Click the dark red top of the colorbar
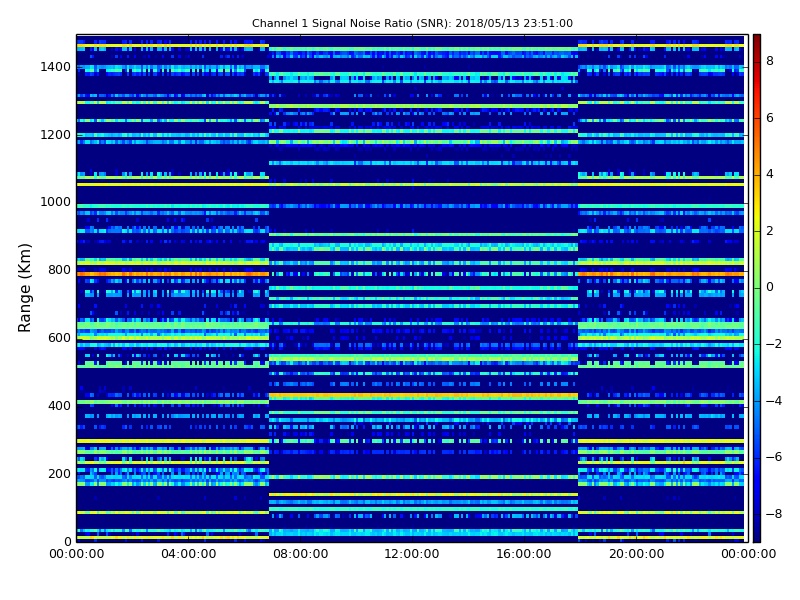 click(757, 41)
